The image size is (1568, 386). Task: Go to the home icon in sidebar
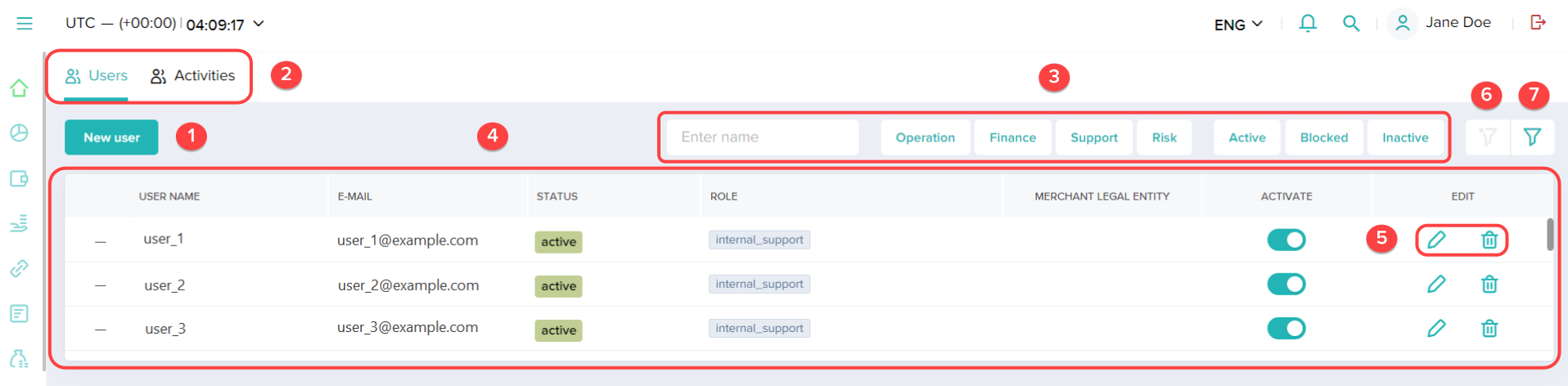(x=19, y=88)
